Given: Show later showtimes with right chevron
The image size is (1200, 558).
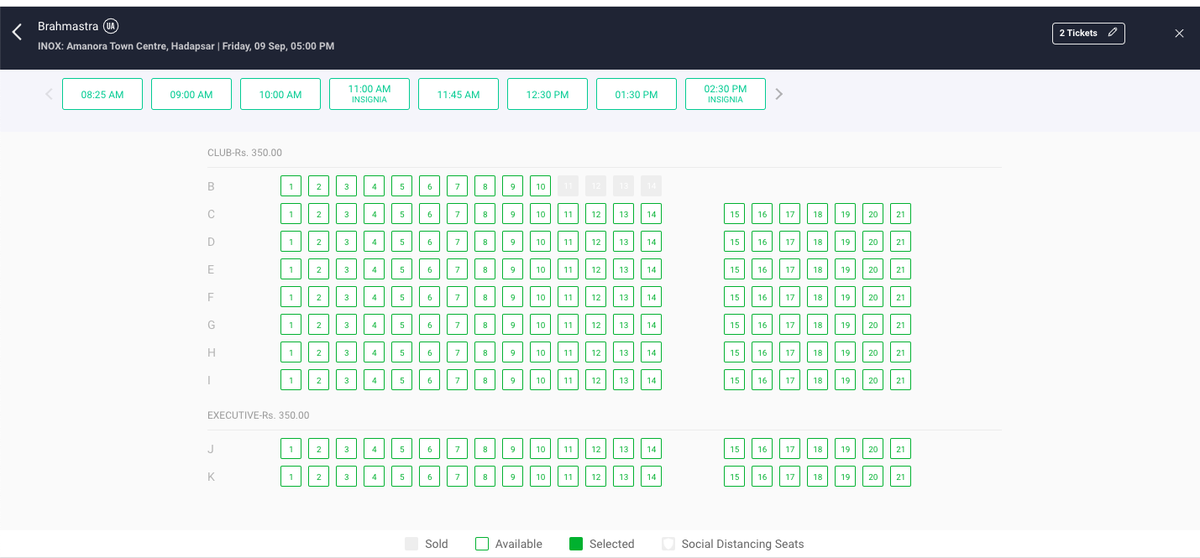Looking at the screenshot, I should 780,94.
